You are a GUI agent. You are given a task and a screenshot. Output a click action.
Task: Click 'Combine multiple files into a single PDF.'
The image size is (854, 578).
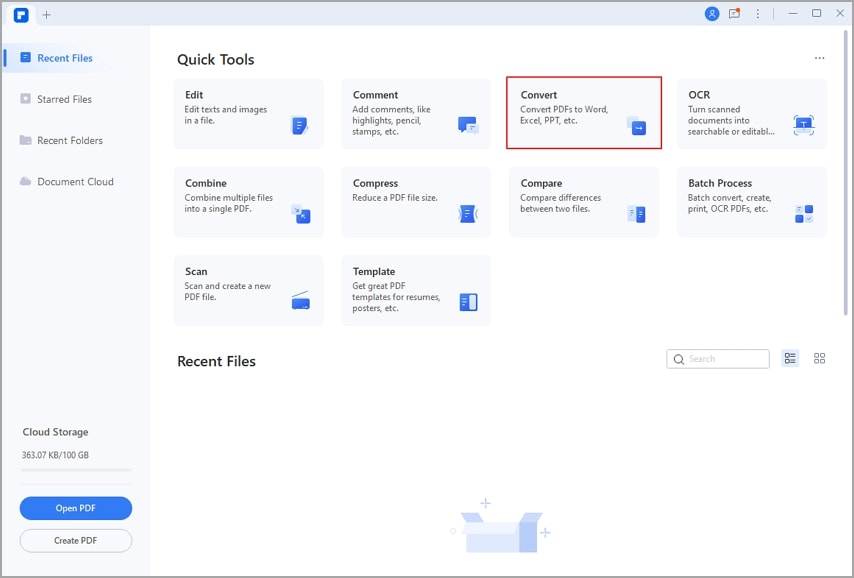tap(228, 203)
